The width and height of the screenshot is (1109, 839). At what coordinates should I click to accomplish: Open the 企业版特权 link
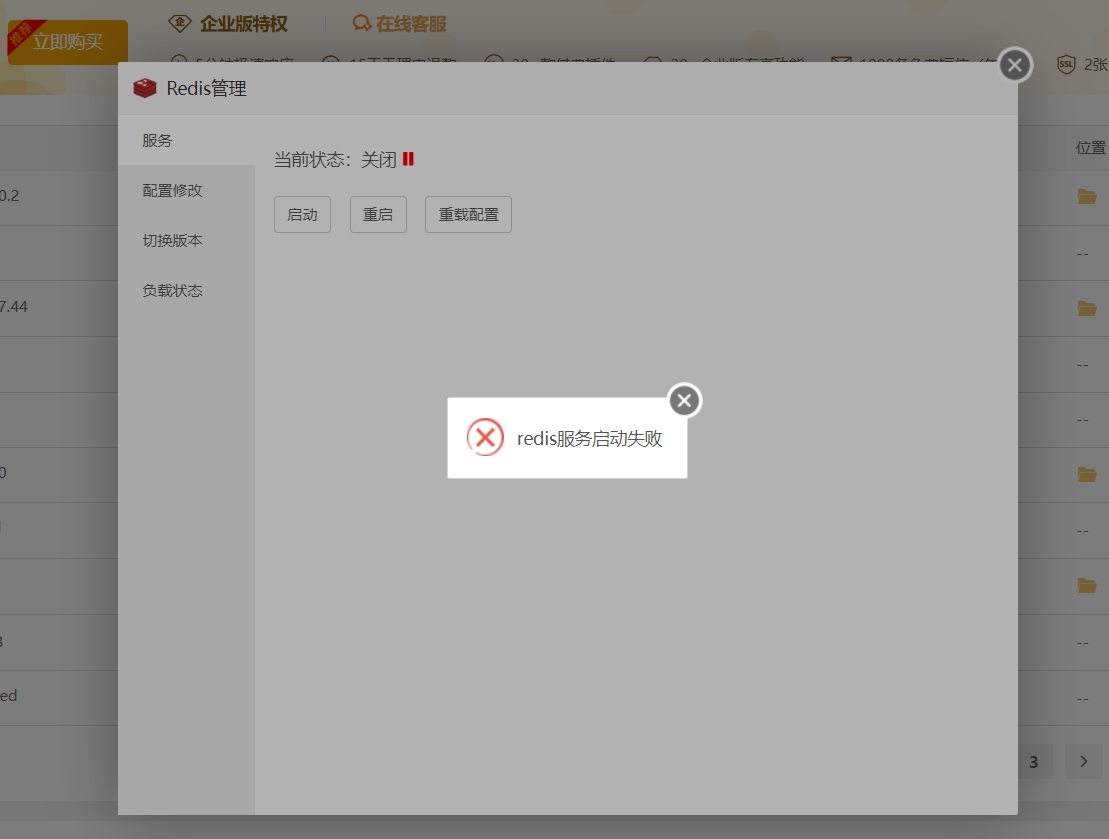(243, 24)
